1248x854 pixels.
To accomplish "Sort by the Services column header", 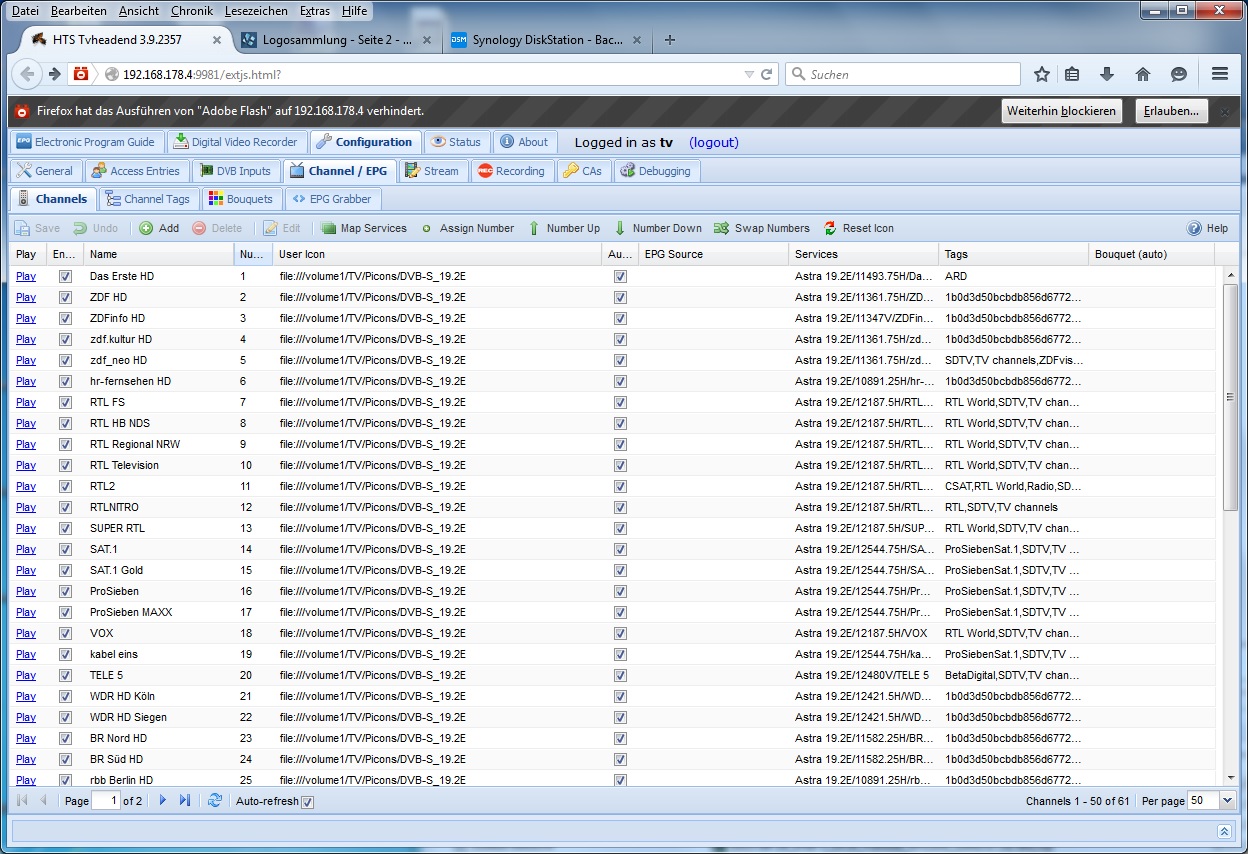I will [863, 254].
